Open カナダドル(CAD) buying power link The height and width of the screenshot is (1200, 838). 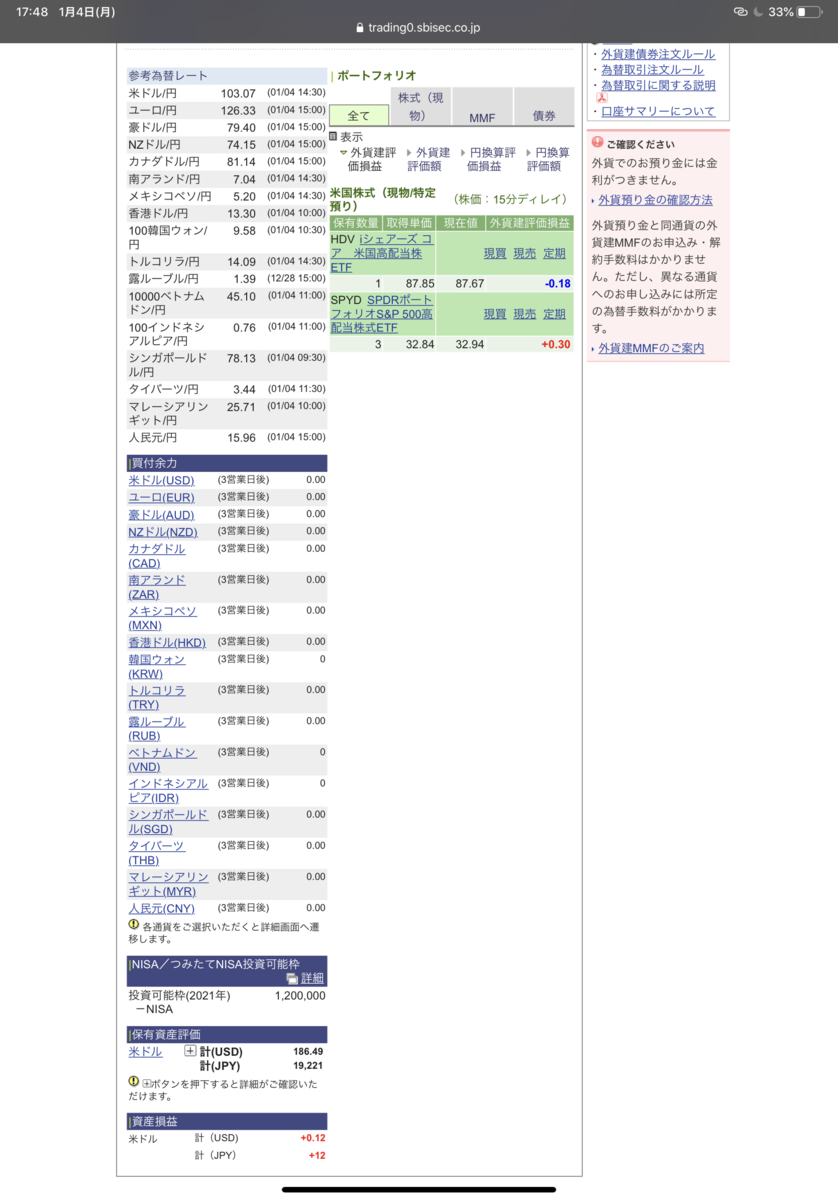tap(157, 556)
